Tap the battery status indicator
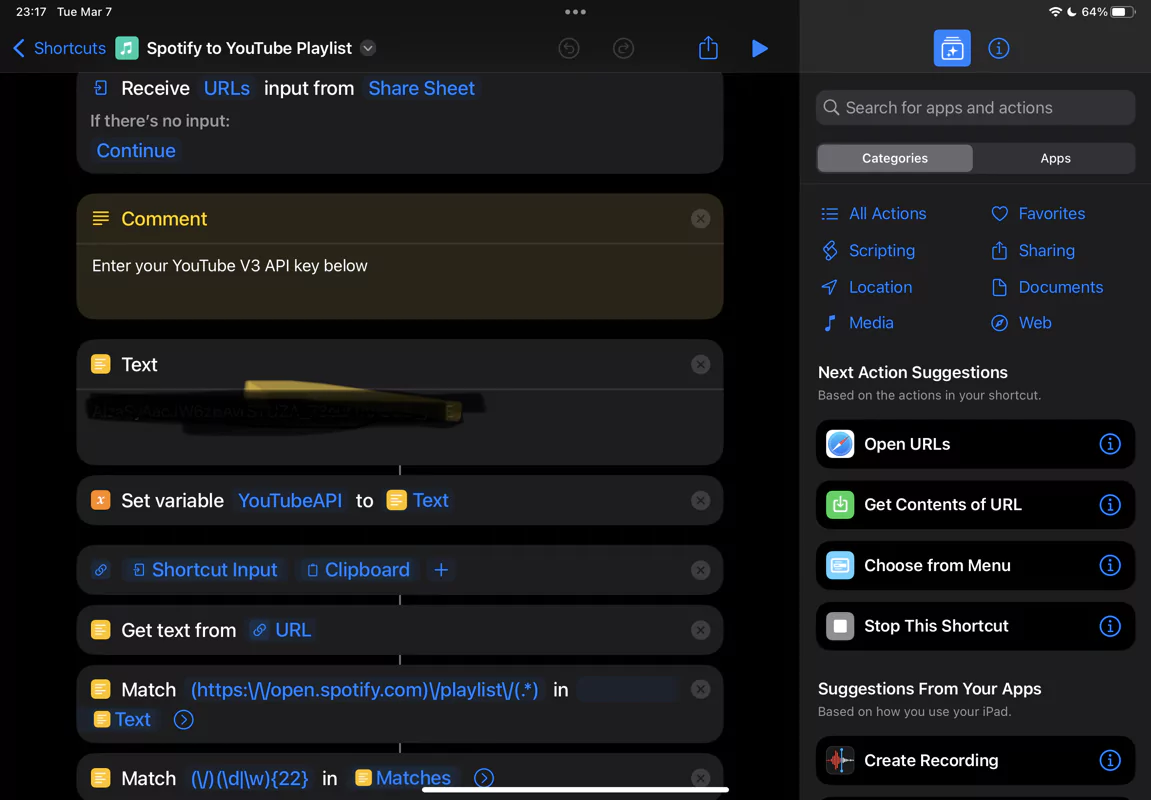1151x800 pixels. pos(1122,12)
